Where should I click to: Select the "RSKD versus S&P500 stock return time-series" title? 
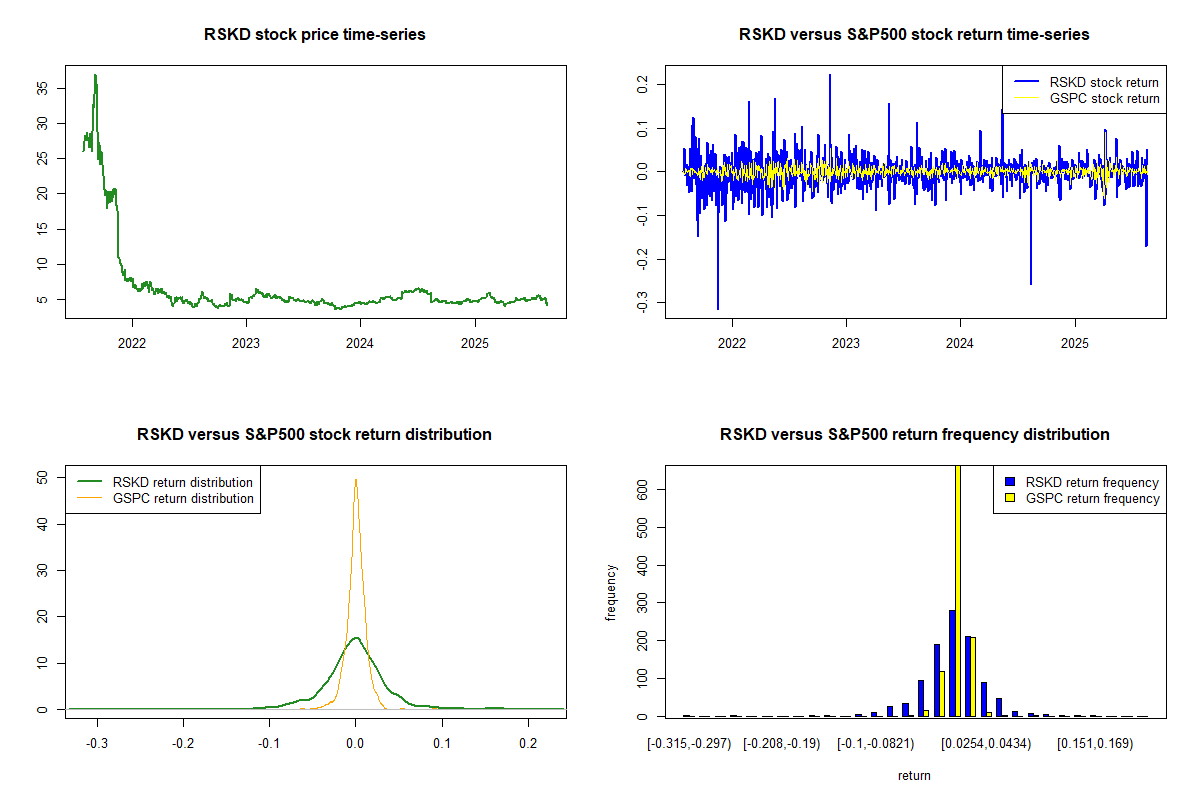coord(914,35)
